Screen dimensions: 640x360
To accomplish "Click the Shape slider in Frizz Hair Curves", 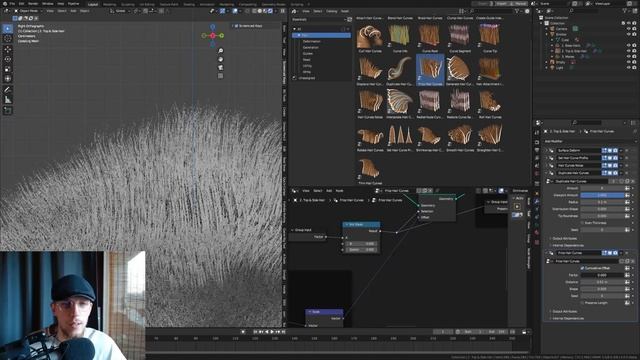I will (x=602, y=289).
